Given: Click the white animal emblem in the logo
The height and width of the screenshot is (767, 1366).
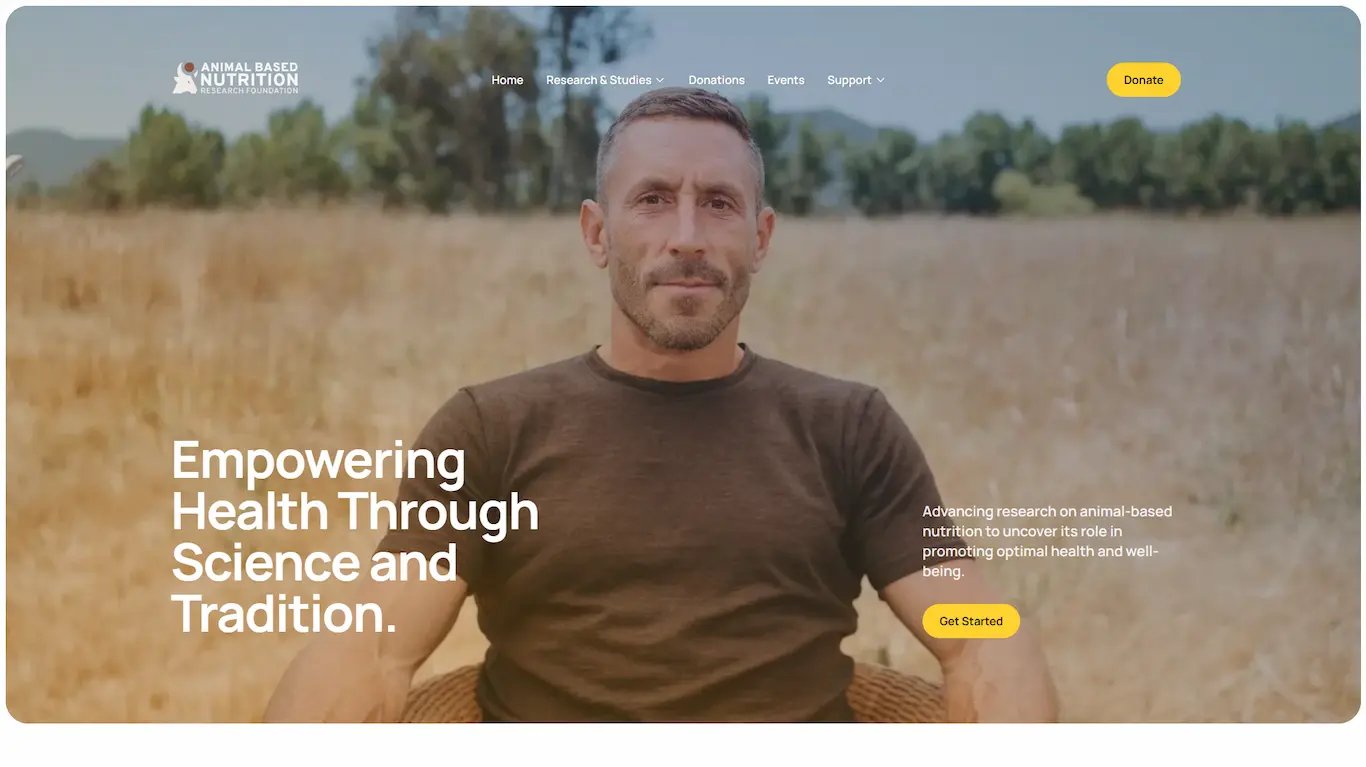Looking at the screenshot, I should pos(185,79).
